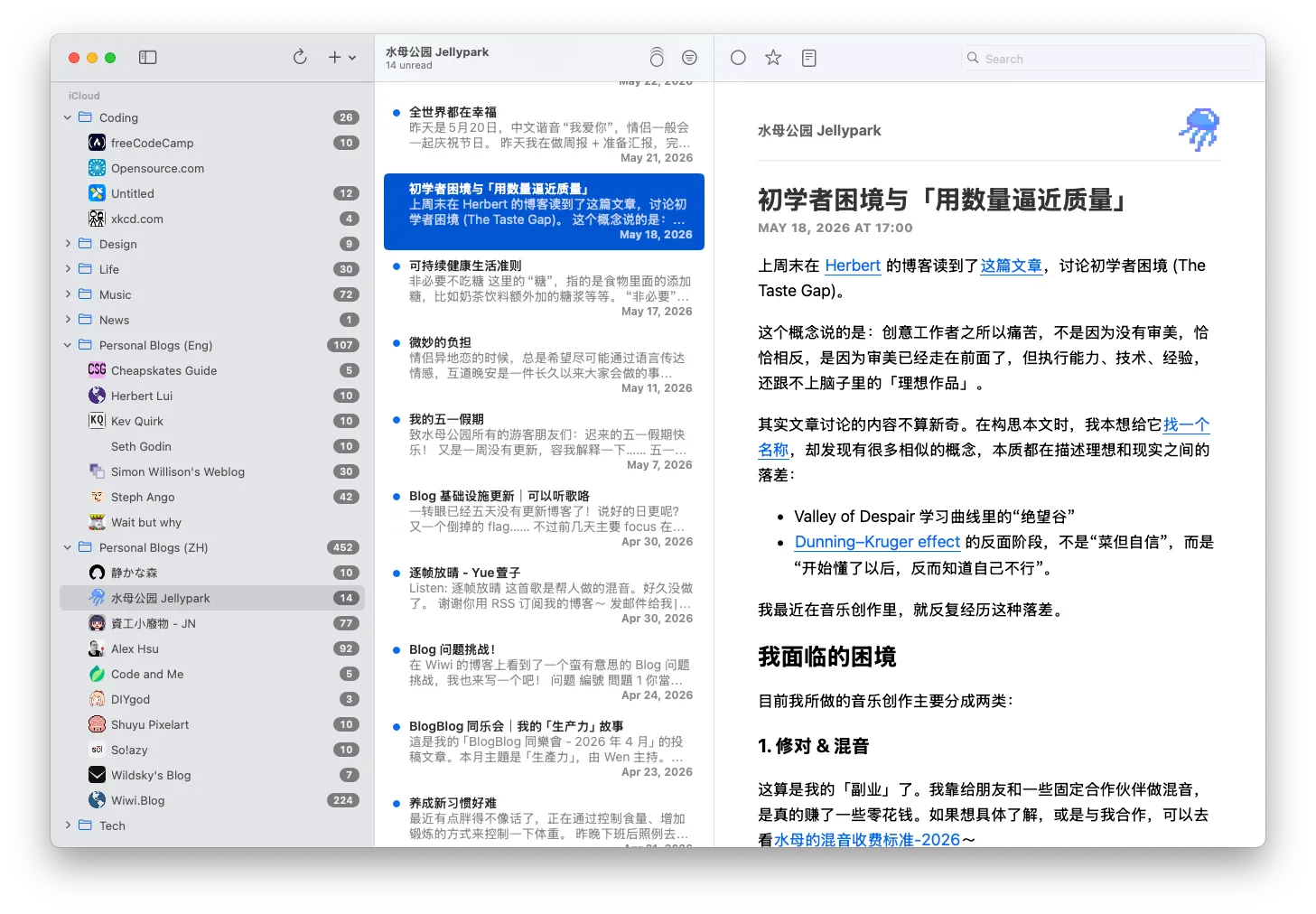Select the News folder row
The height and width of the screenshot is (914, 1316).
tap(212, 320)
